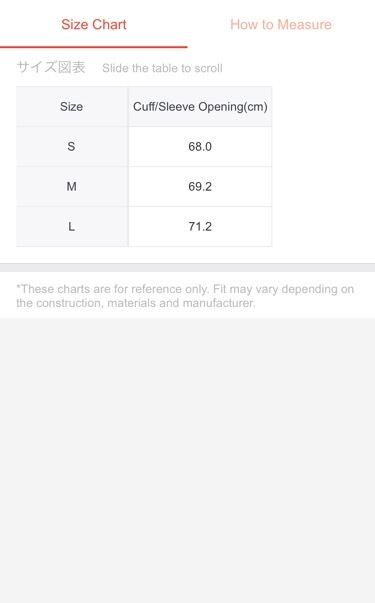Viewport: 375px width, 603px height.
Task: Click the gray divider bar below the table
Action: coord(187,268)
